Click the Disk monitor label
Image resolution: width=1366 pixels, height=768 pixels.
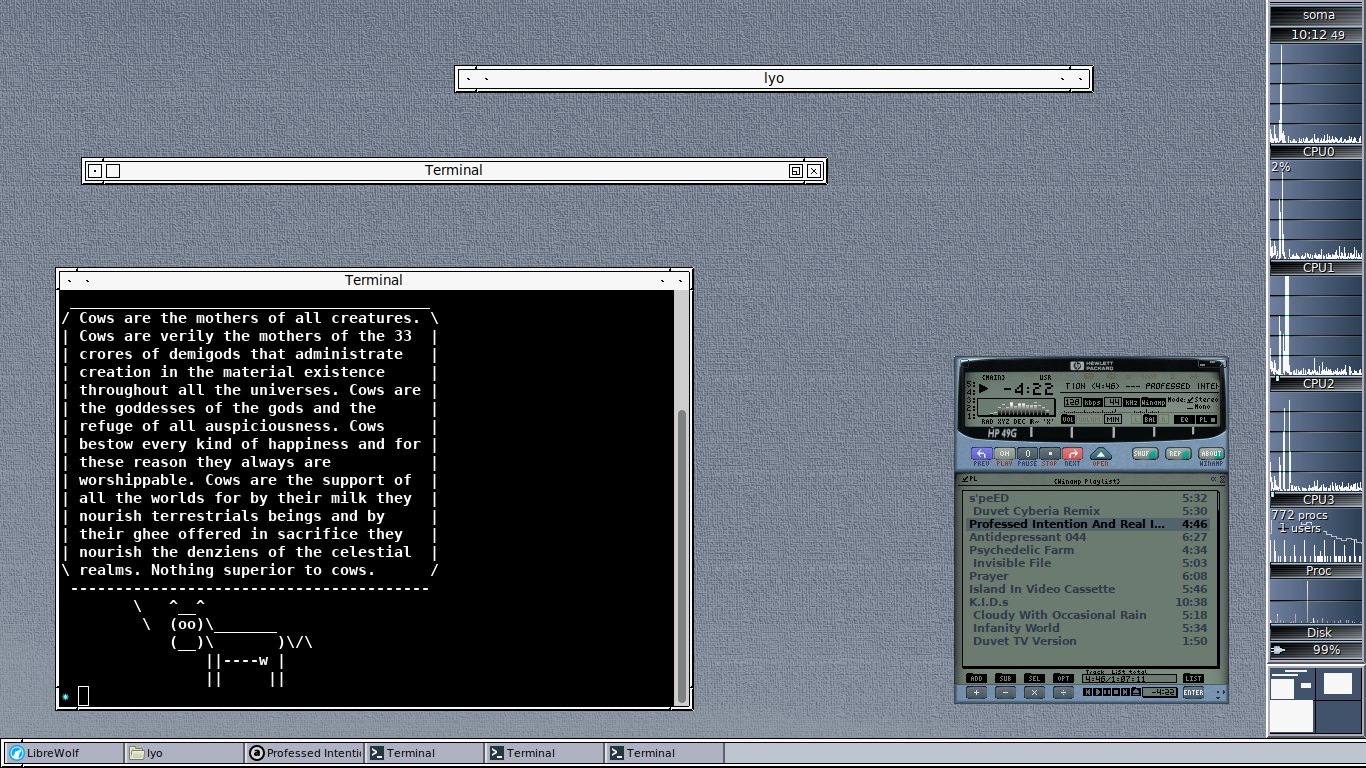click(1318, 633)
